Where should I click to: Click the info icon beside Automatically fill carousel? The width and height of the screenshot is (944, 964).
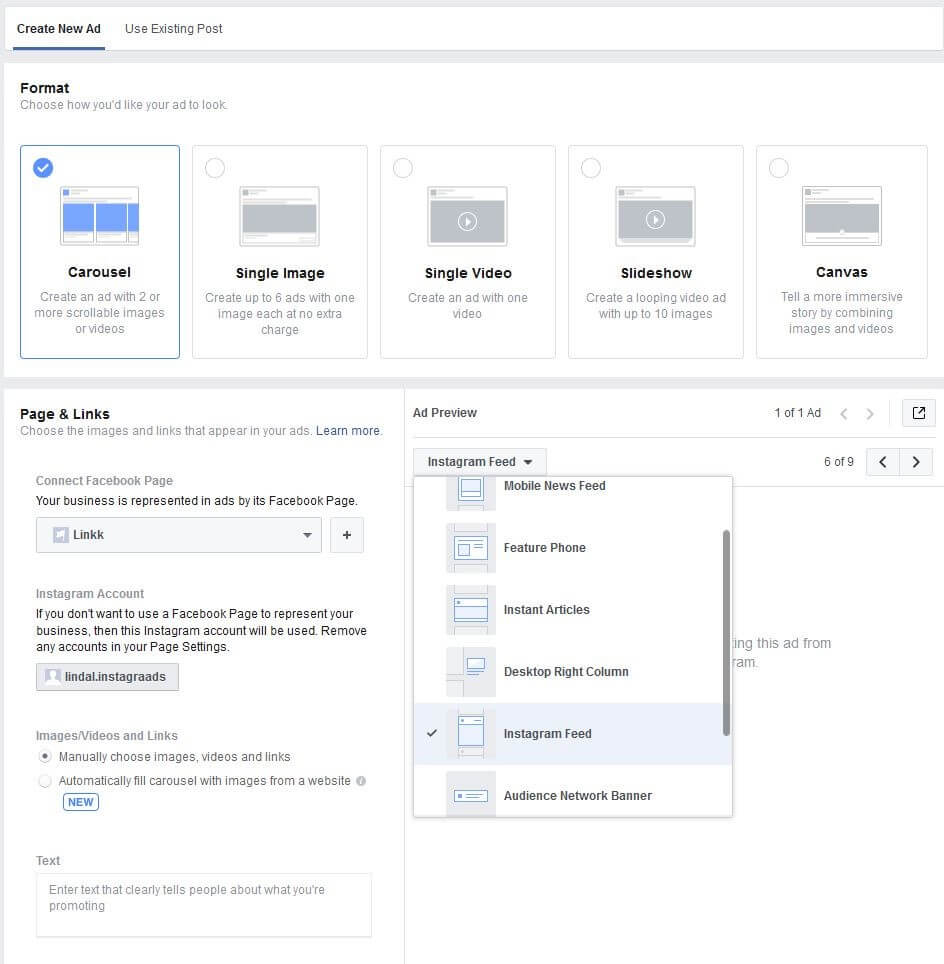(x=361, y=781)
